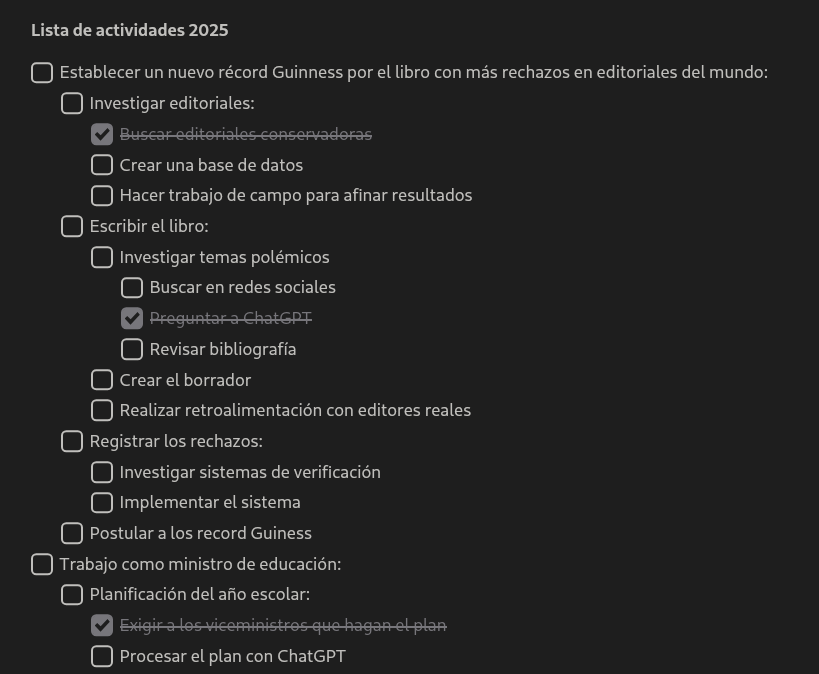Image resolution: width=819 pixels, height=674 pixels.
Task: Mark 'Hacer trabajo de campo' as done
Action: pyautogui.click(x=102, y=196)
